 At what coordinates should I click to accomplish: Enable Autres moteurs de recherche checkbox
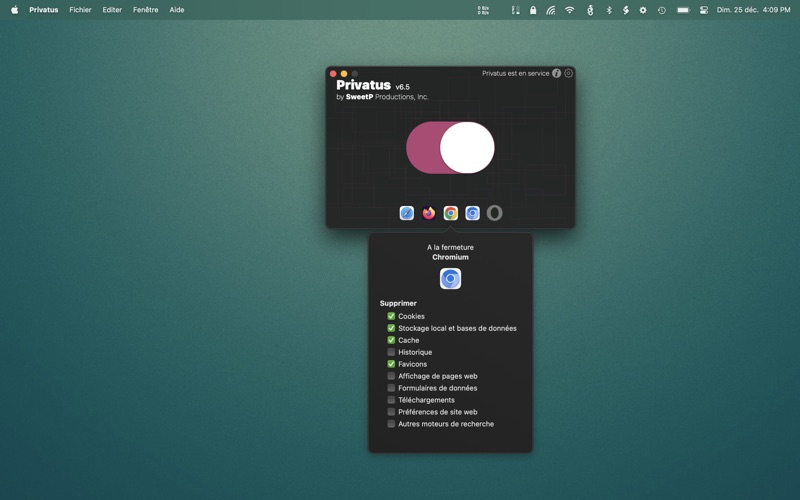pos(391,424)
